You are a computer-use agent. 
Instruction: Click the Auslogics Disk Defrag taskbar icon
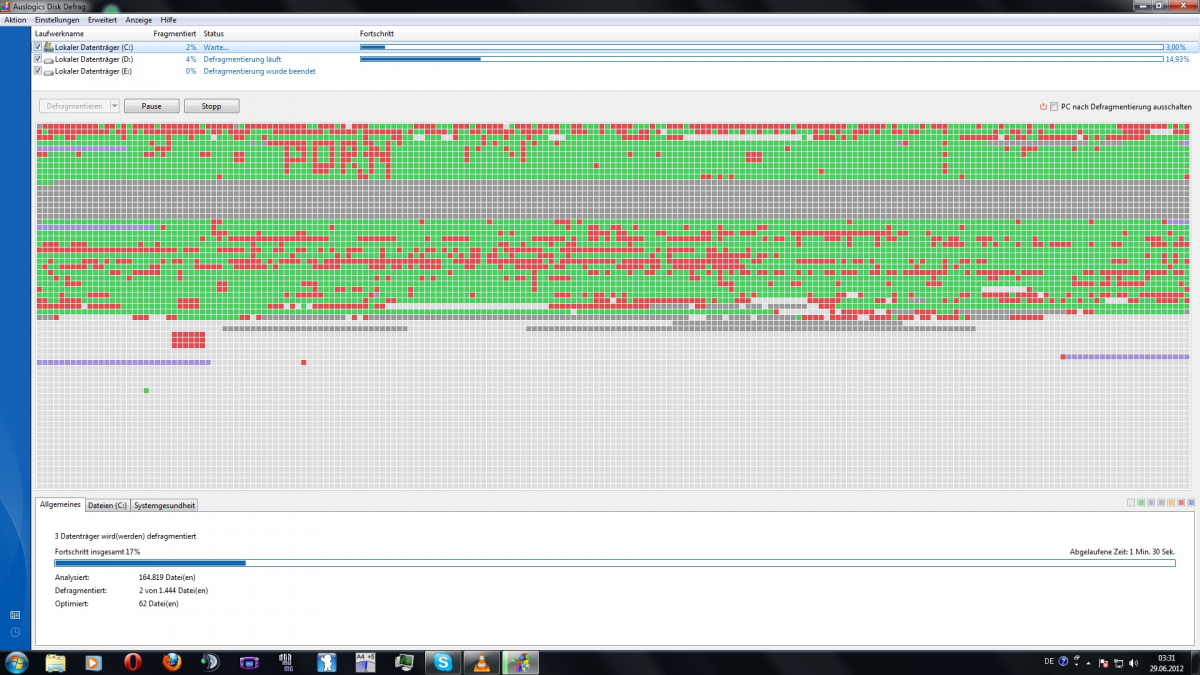pos(520,662)
